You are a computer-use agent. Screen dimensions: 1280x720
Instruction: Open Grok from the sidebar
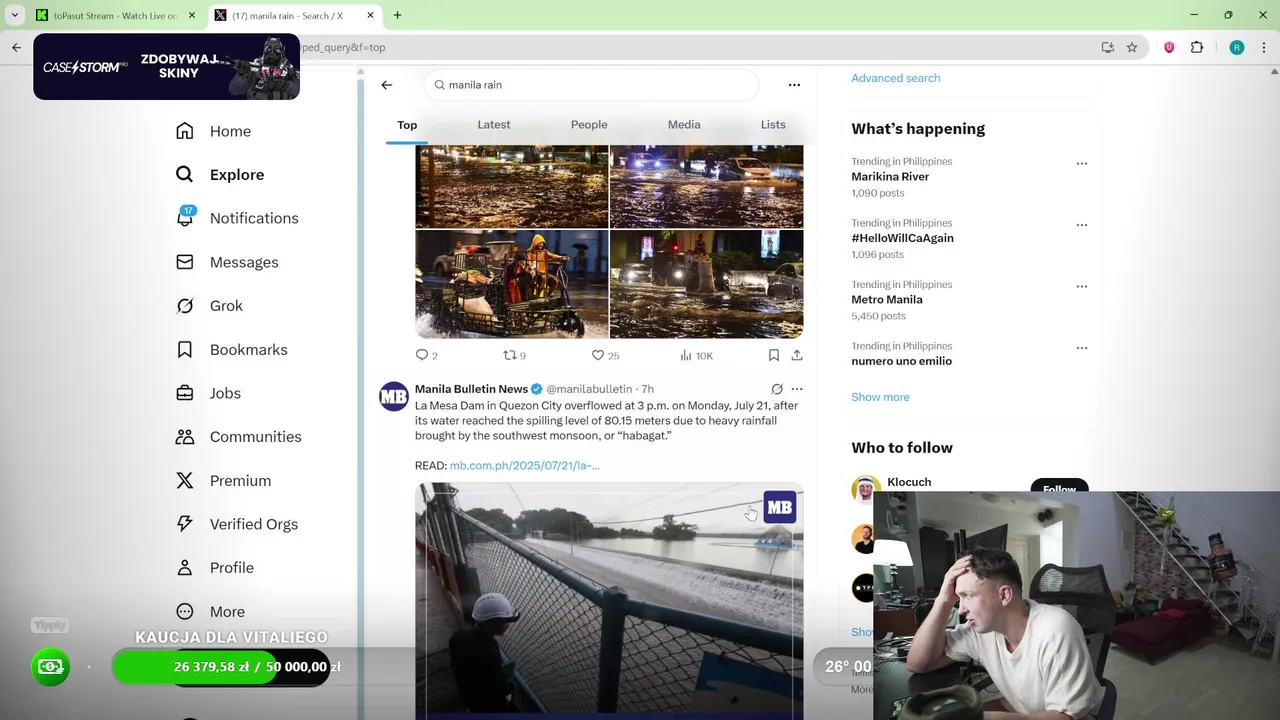[209, 306]
